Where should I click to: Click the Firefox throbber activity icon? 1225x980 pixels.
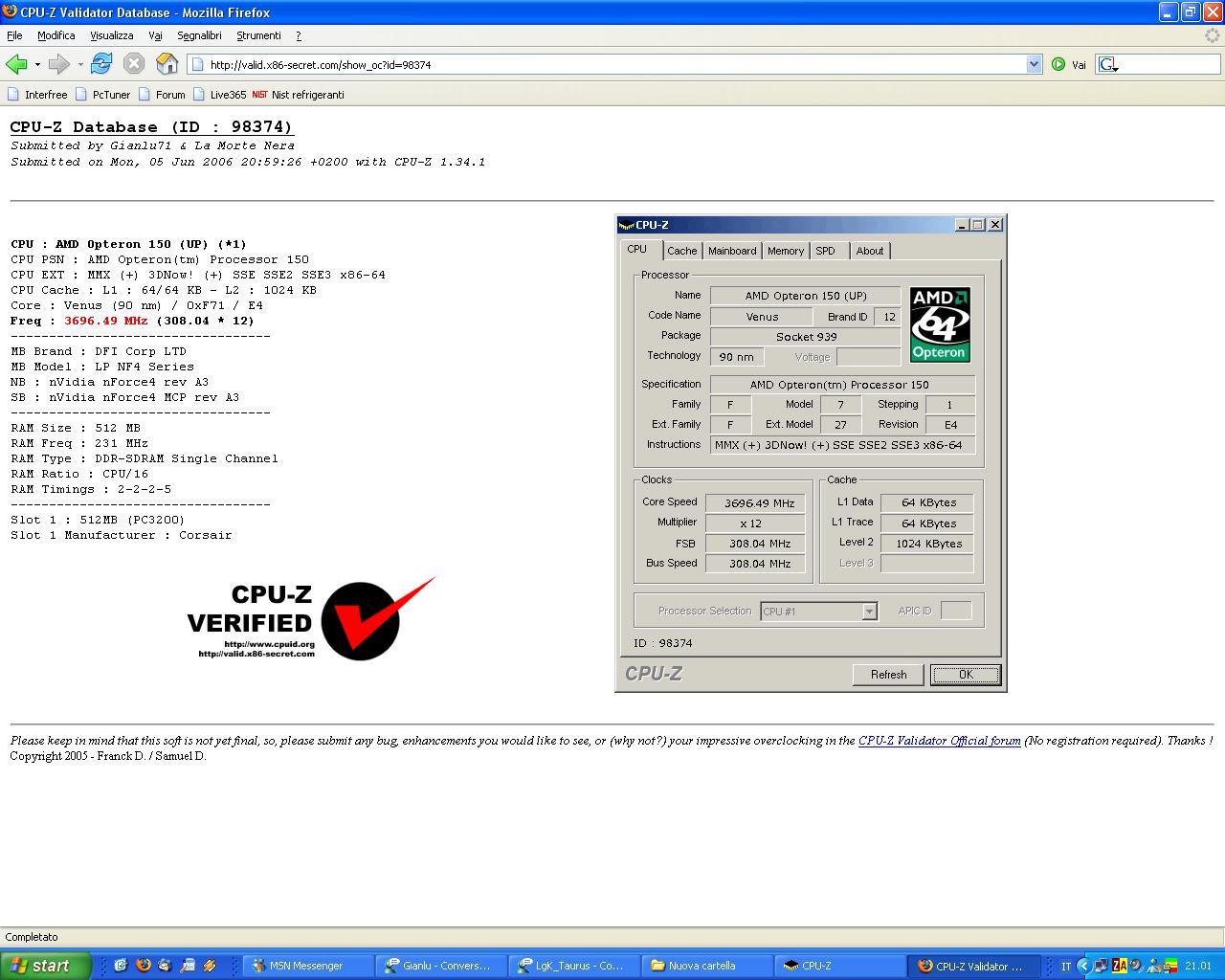[1213, 35]
